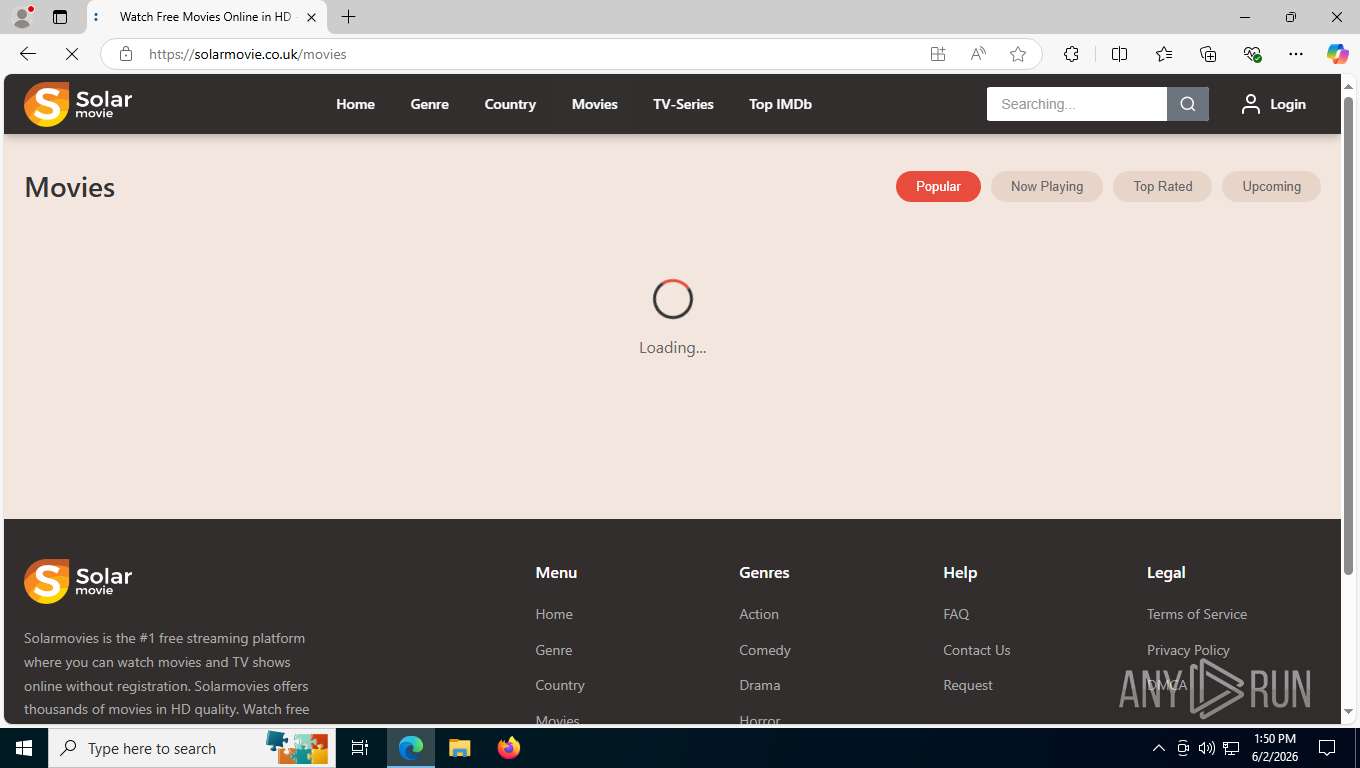Open Top IMDb in navigation

(x=780, y=104)
